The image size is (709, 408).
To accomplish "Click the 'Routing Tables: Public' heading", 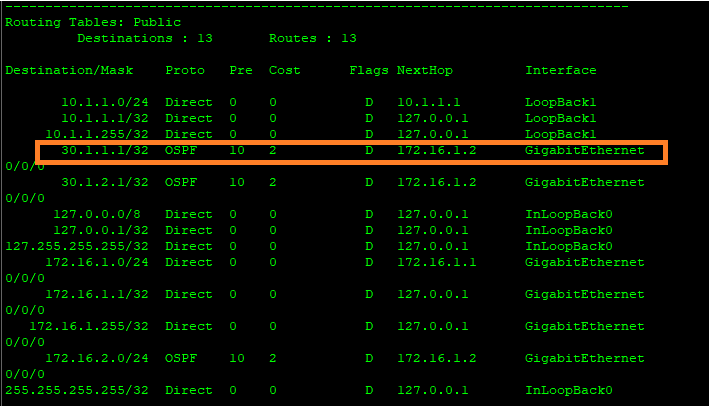I will (93, 23).
